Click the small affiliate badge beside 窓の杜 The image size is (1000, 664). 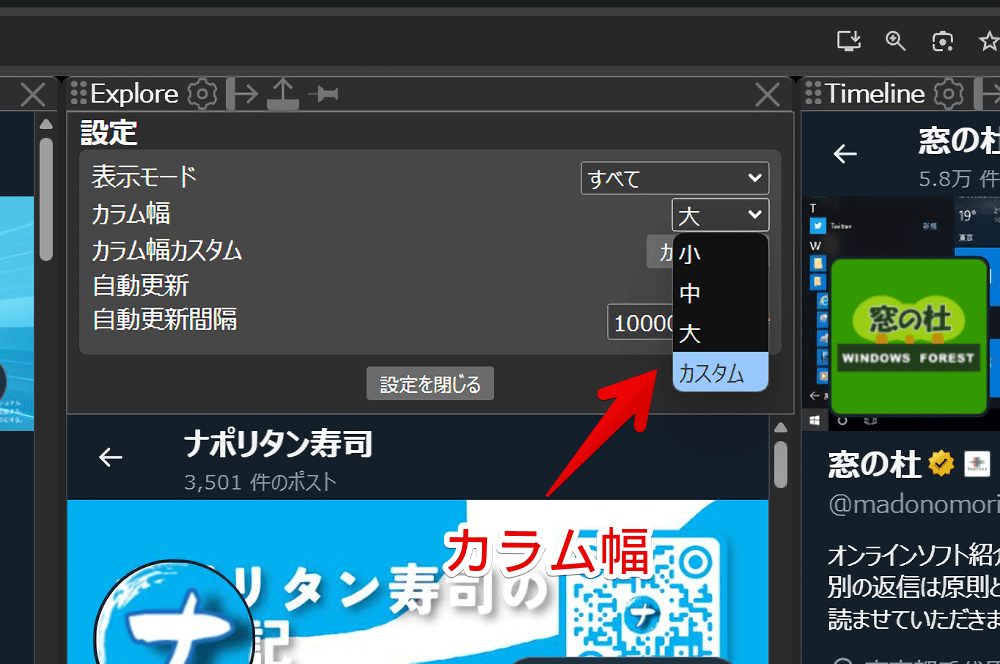pyautogui.click(x=977, y=464)
